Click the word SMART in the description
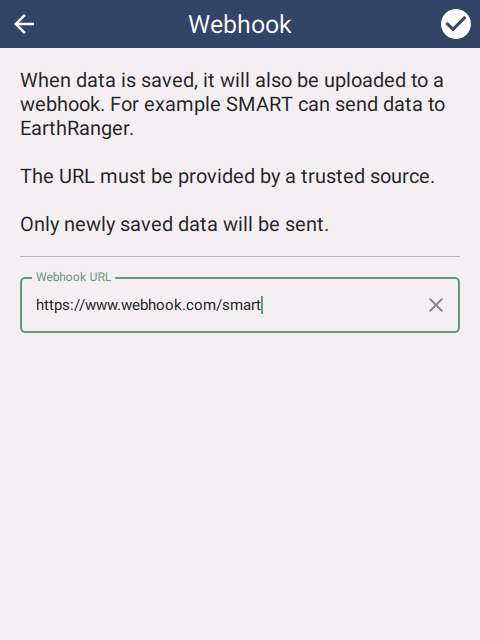480x640 pixels. (x=259, y=104)
